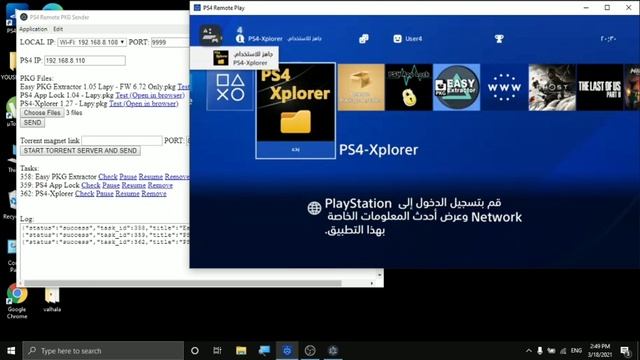Select the Ghost of Tsushima game tile

pyautogui.click(x=552, y=87)
